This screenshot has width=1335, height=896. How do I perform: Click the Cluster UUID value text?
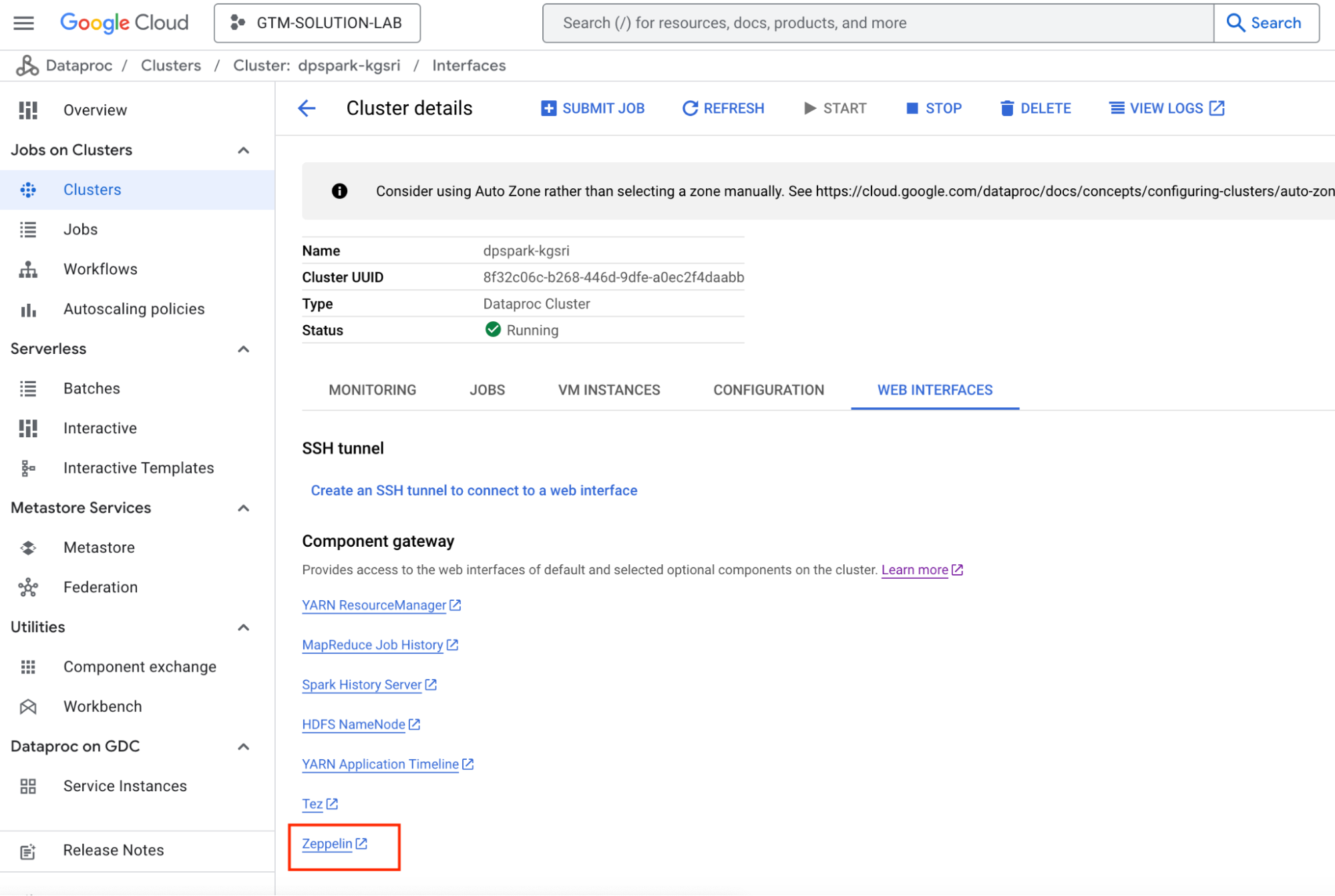point(613,277)
